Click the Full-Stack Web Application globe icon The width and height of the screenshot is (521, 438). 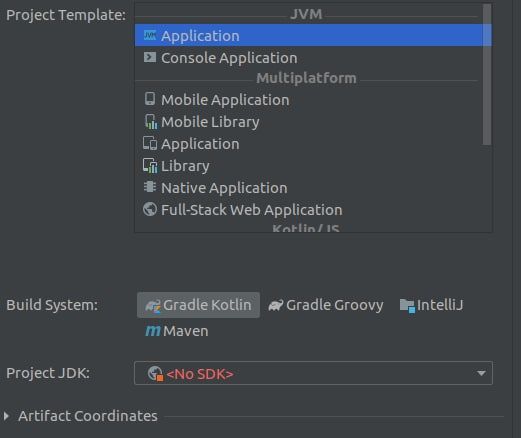pos(150,209)
